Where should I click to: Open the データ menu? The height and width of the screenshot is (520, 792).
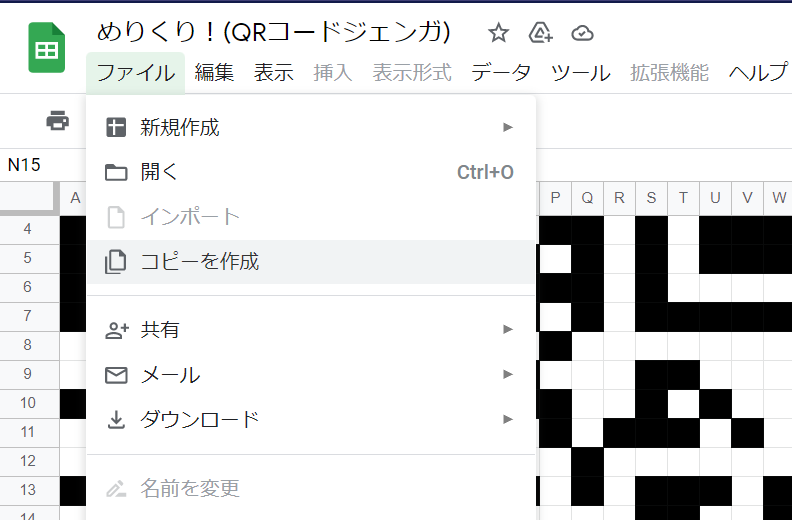(501, 73)
